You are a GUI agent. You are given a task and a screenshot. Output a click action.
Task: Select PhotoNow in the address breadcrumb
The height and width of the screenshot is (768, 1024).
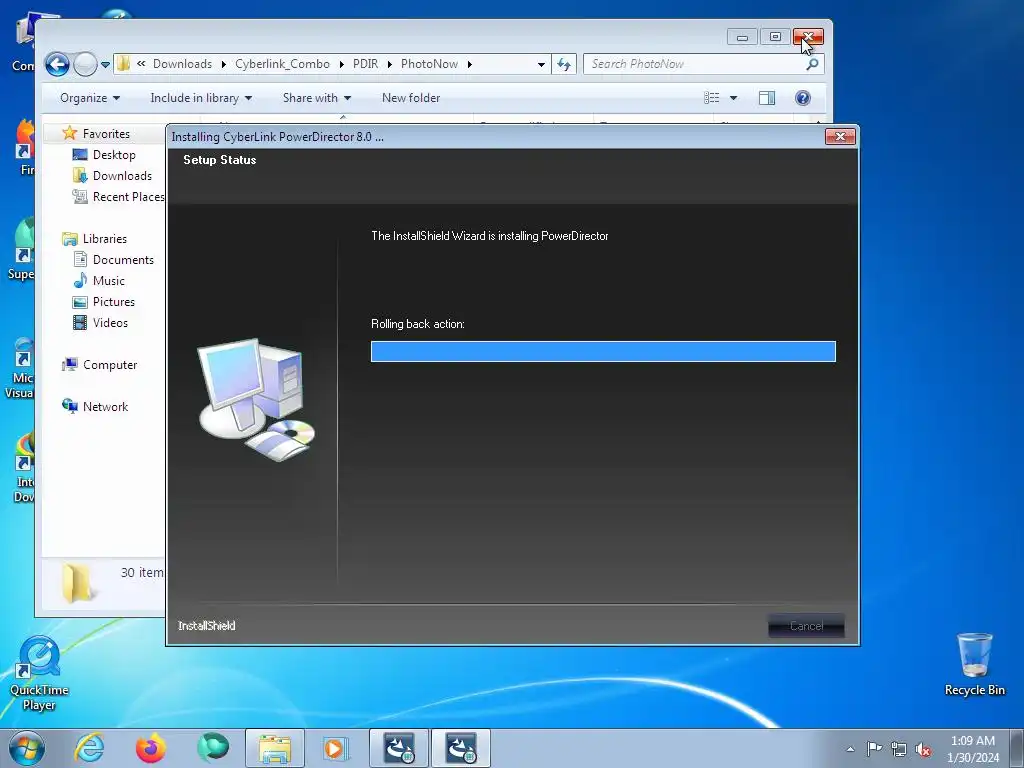click(429, 64)
